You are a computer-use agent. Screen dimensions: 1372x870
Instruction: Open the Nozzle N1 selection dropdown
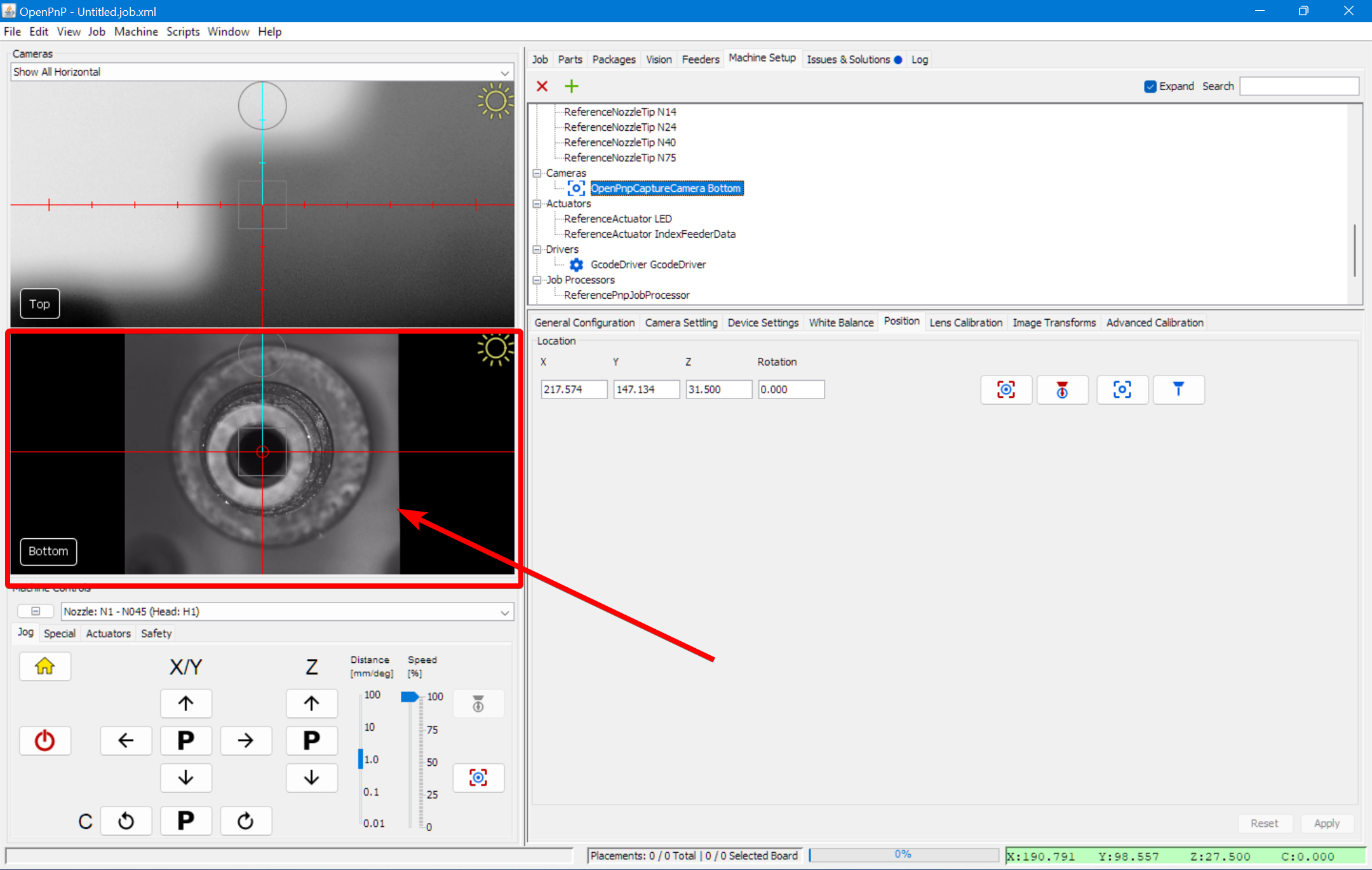pos(504,612)
